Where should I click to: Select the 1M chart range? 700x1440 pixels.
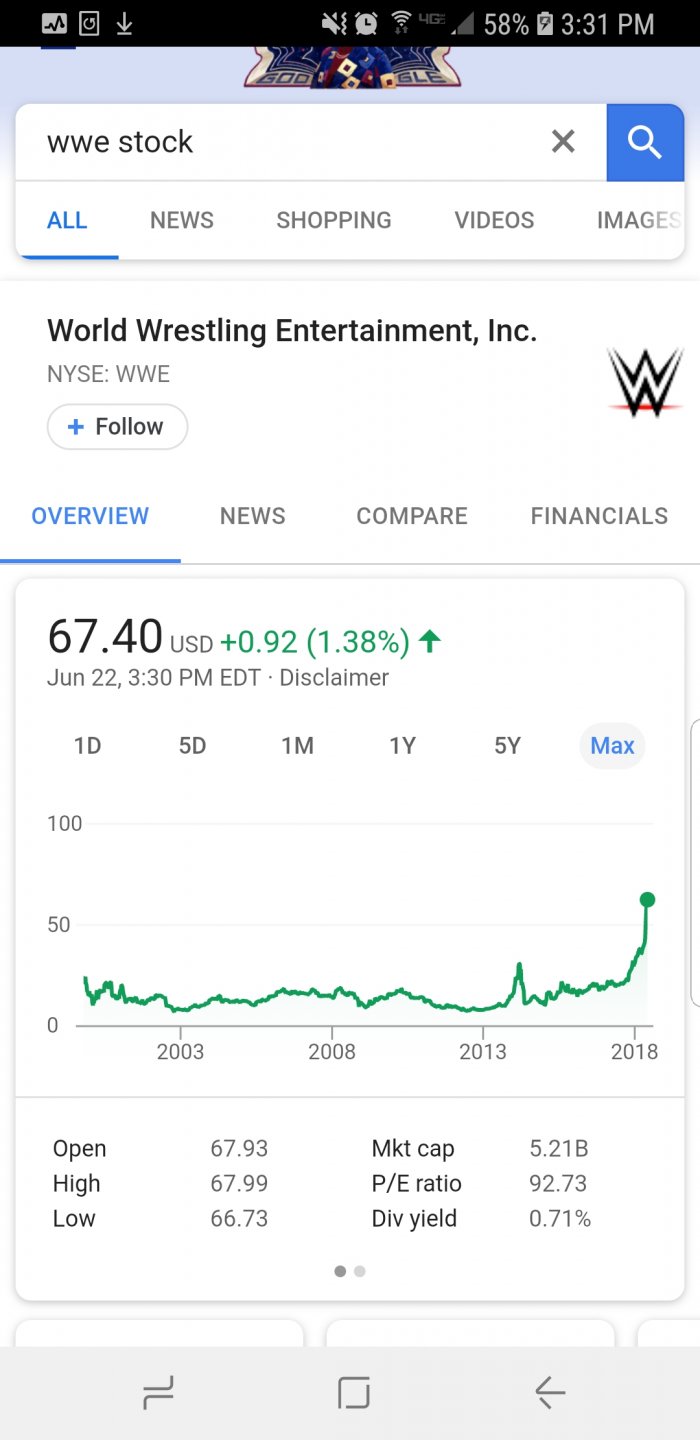tap(298, 746)
